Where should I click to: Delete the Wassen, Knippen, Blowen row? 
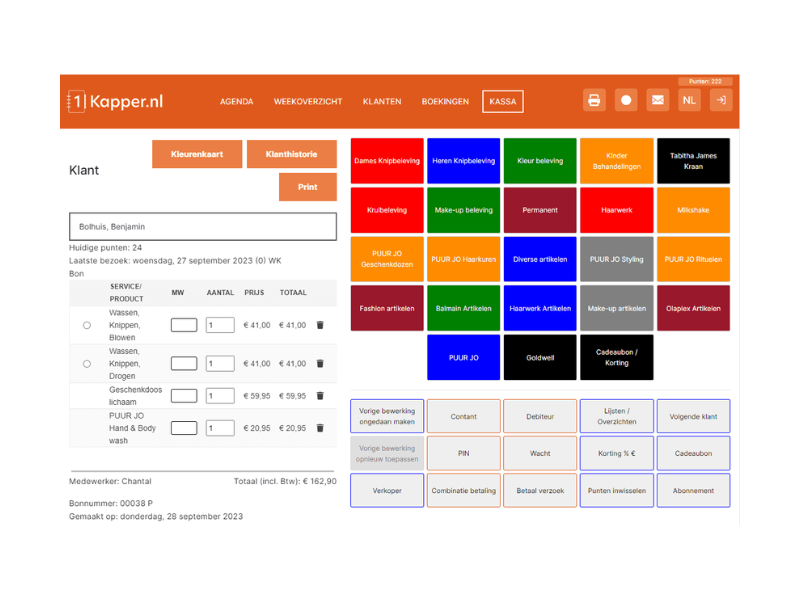tap(320, 325)
